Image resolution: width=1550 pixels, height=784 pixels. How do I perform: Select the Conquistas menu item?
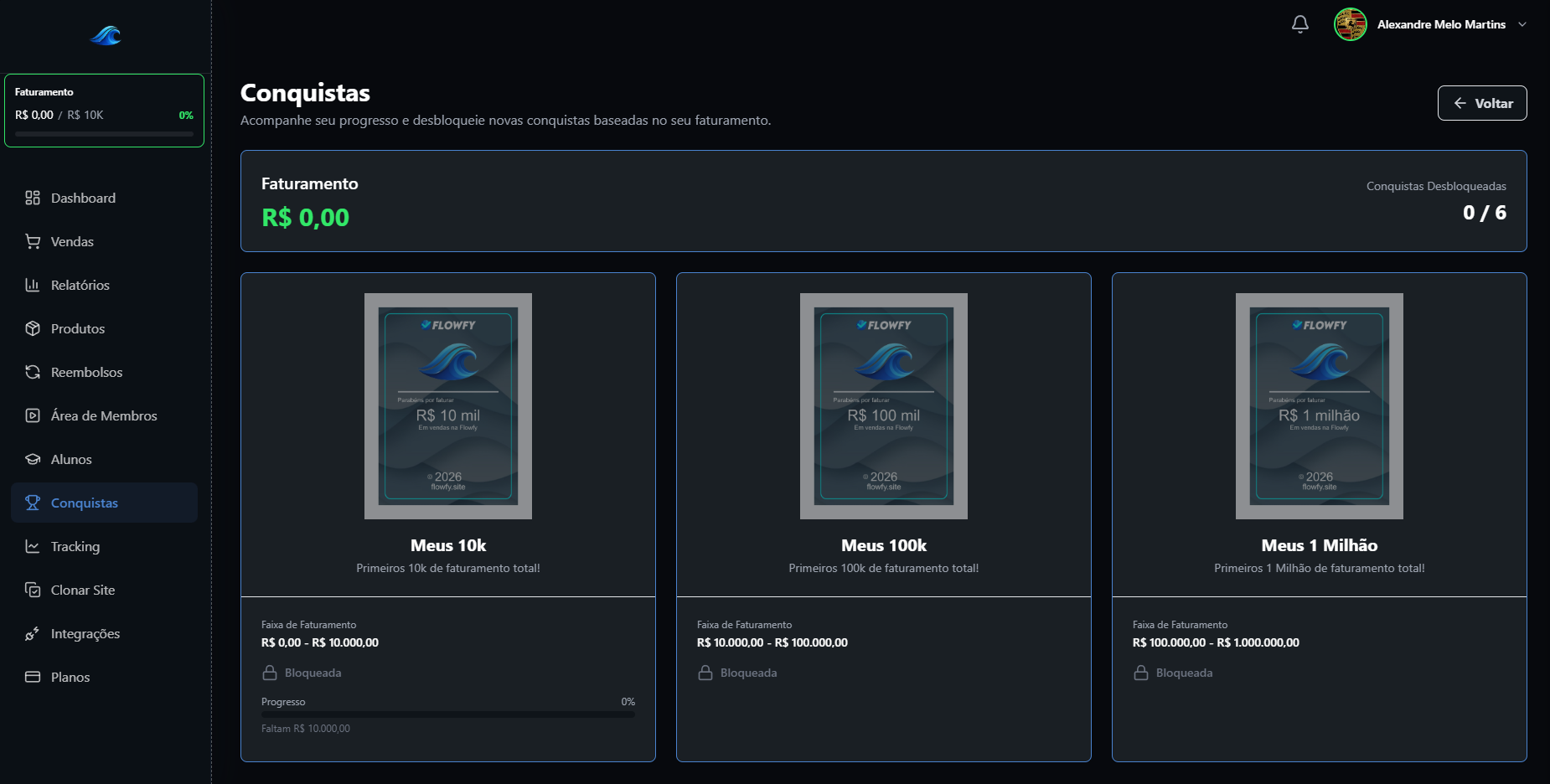[x=105, y=503]
